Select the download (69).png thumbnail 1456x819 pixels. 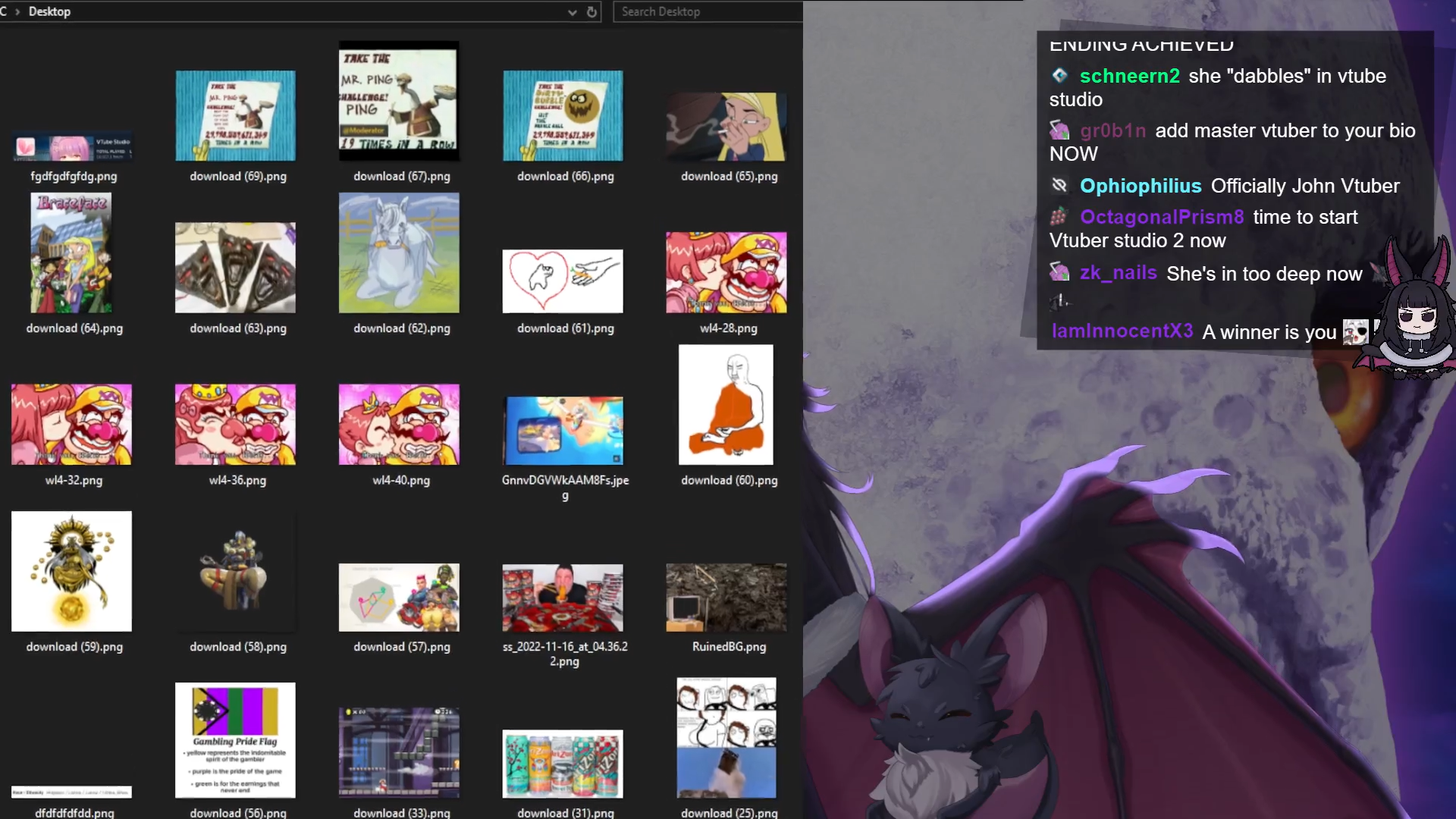[235, 116]
